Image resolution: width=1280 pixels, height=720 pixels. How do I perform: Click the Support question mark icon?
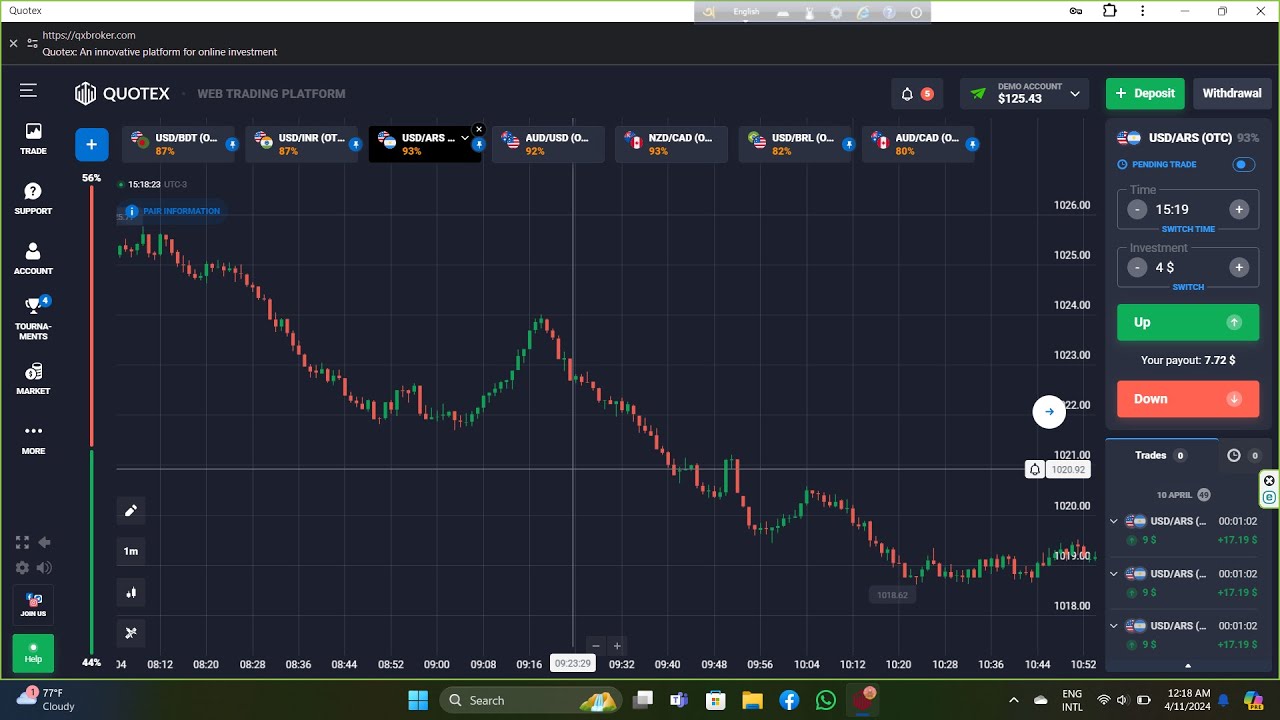pos(33,191)
